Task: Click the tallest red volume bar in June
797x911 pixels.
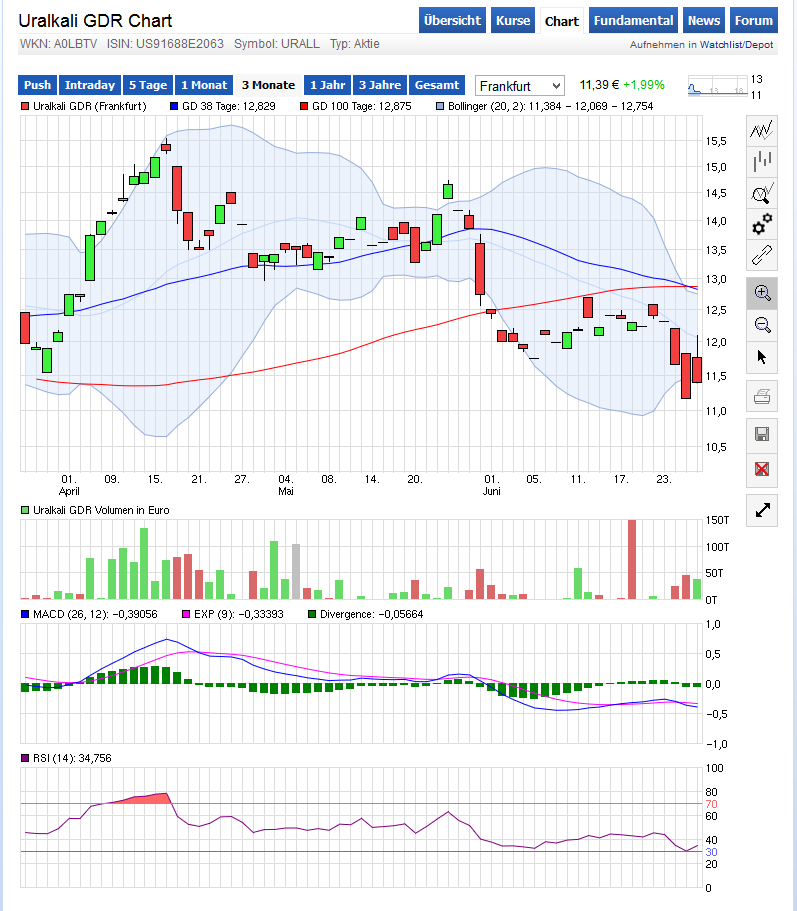Action: [632, 559]
